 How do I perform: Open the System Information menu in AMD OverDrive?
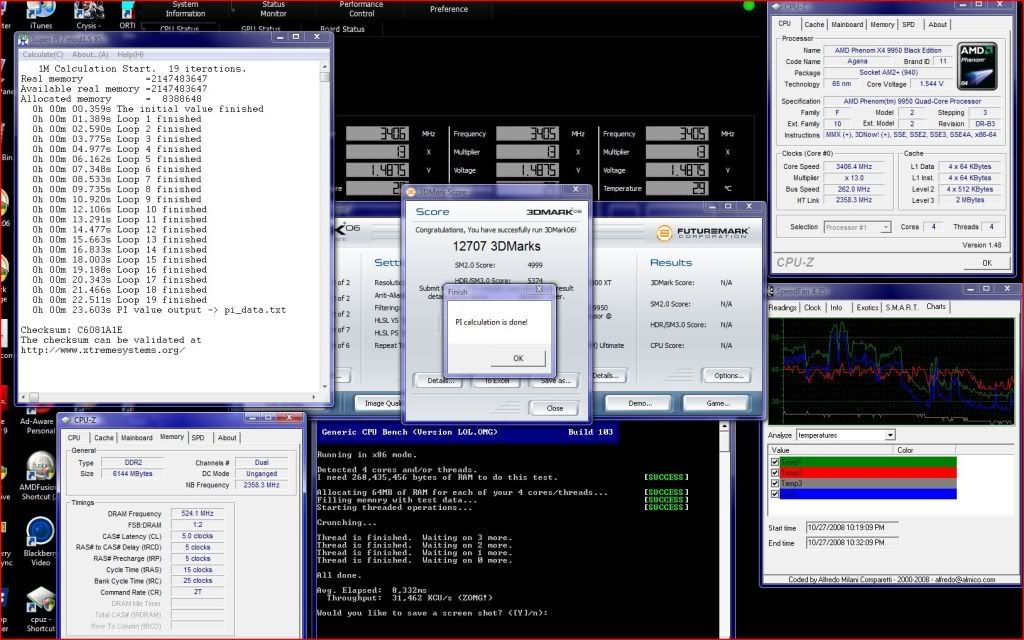coord(185,8)
